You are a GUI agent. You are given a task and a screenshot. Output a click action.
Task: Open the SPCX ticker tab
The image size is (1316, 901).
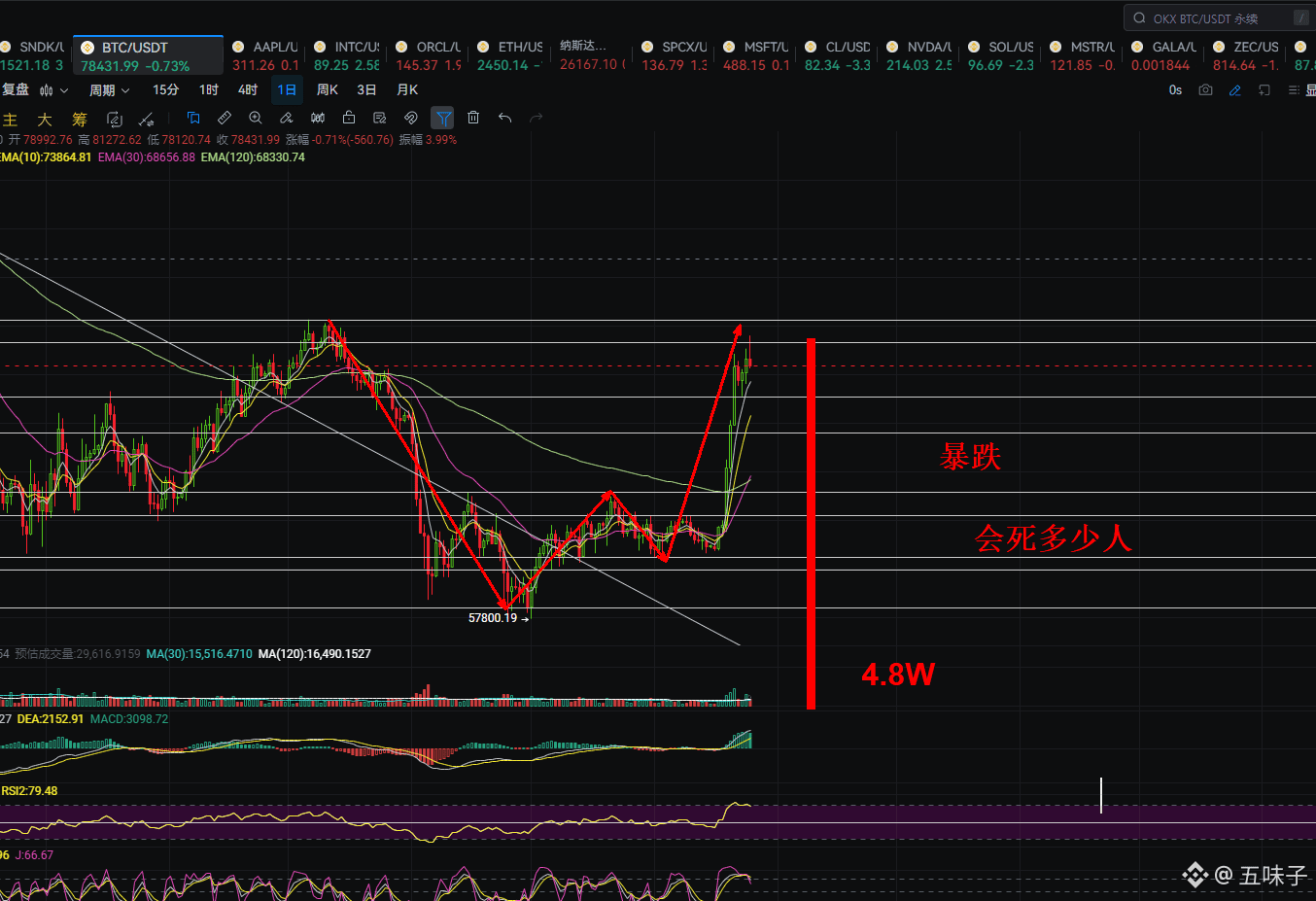tap(674, 55)
